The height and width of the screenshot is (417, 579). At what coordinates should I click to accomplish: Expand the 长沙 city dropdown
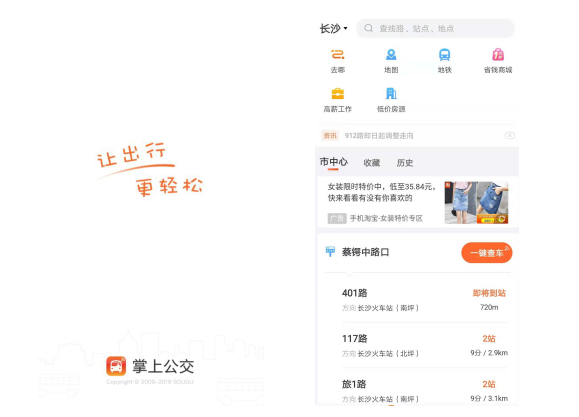pyautogui.click(x=333, y=28)
